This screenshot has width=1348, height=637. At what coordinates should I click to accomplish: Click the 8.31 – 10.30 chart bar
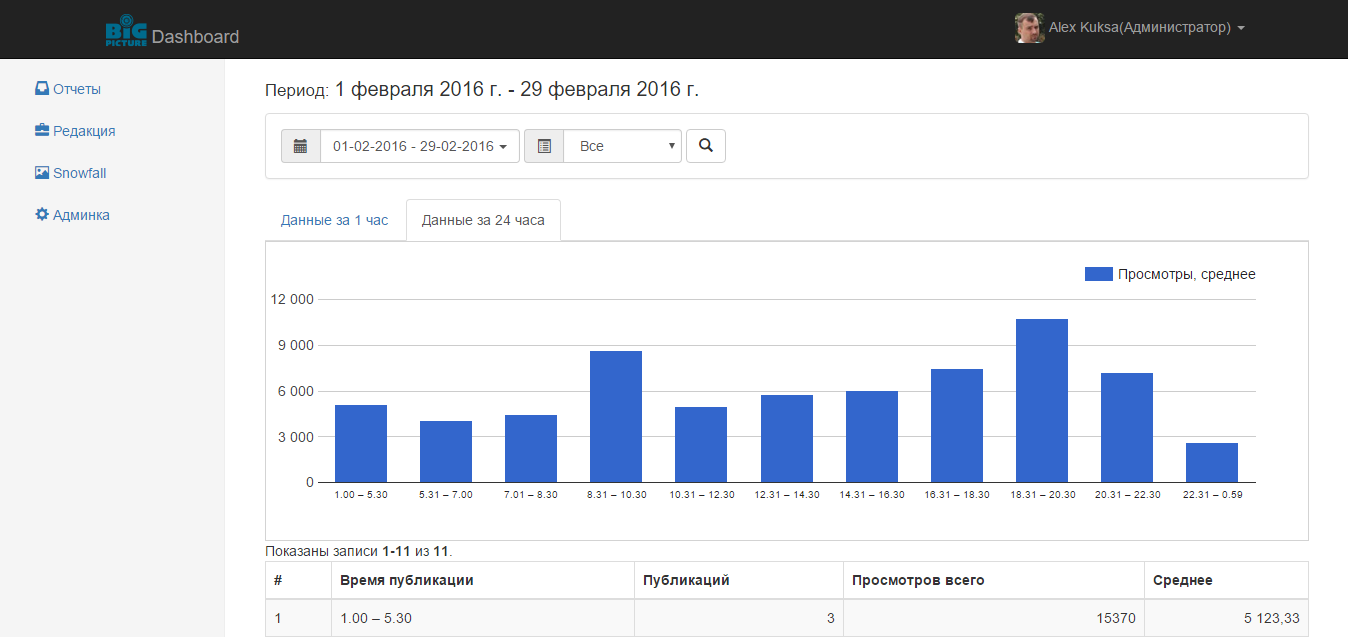pos(616,417)
